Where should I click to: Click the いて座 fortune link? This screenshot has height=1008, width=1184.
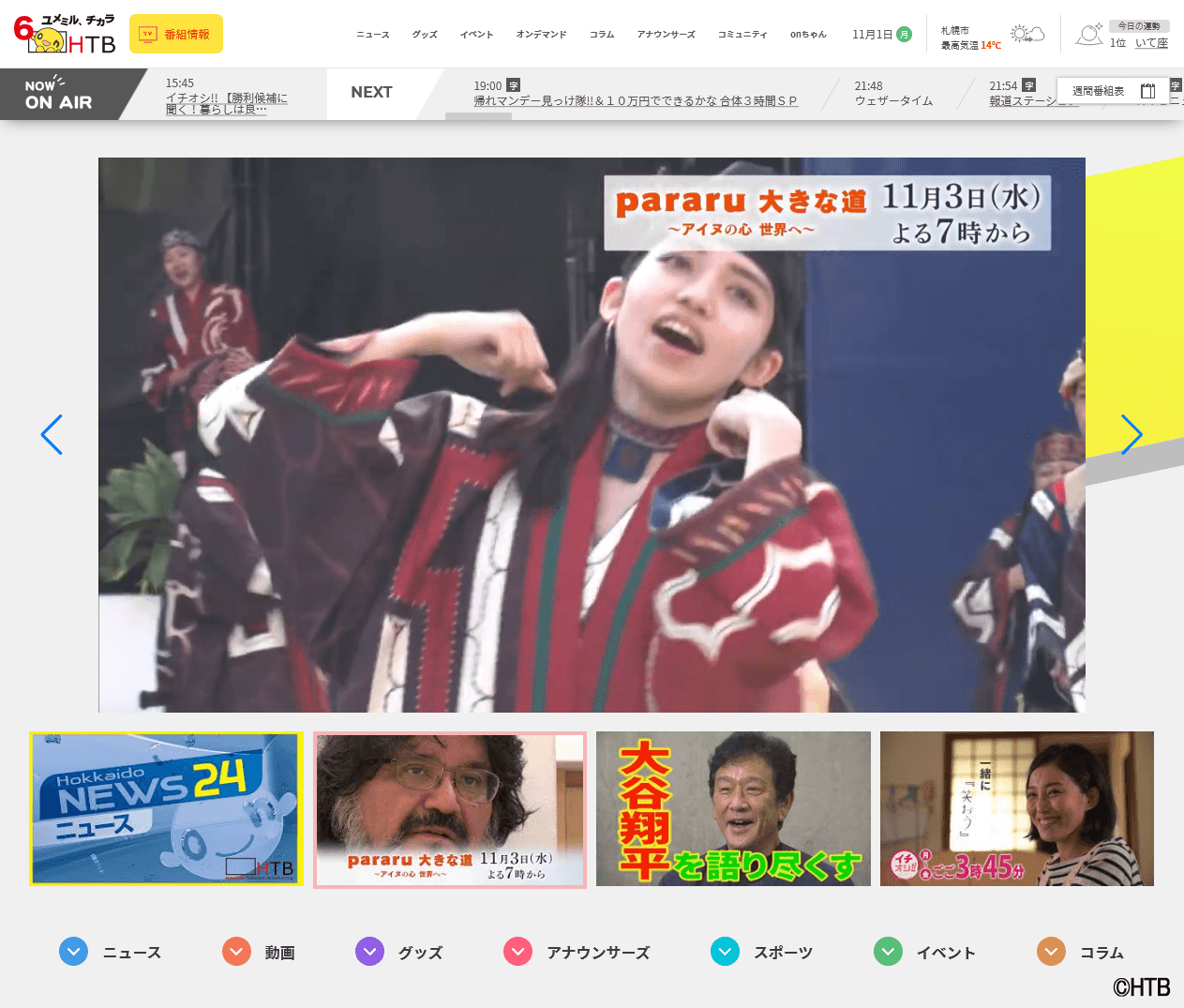(1152, 42)
